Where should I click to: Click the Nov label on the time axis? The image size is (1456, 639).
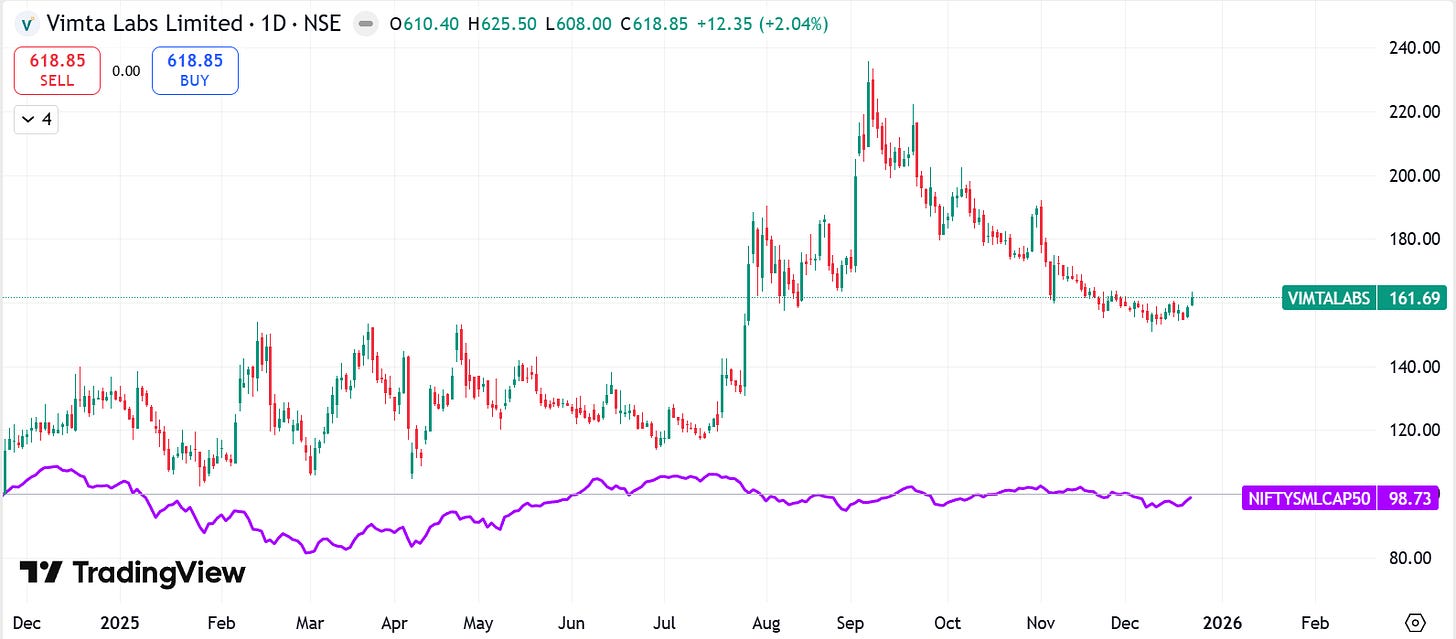click(x=1042, y=623)
